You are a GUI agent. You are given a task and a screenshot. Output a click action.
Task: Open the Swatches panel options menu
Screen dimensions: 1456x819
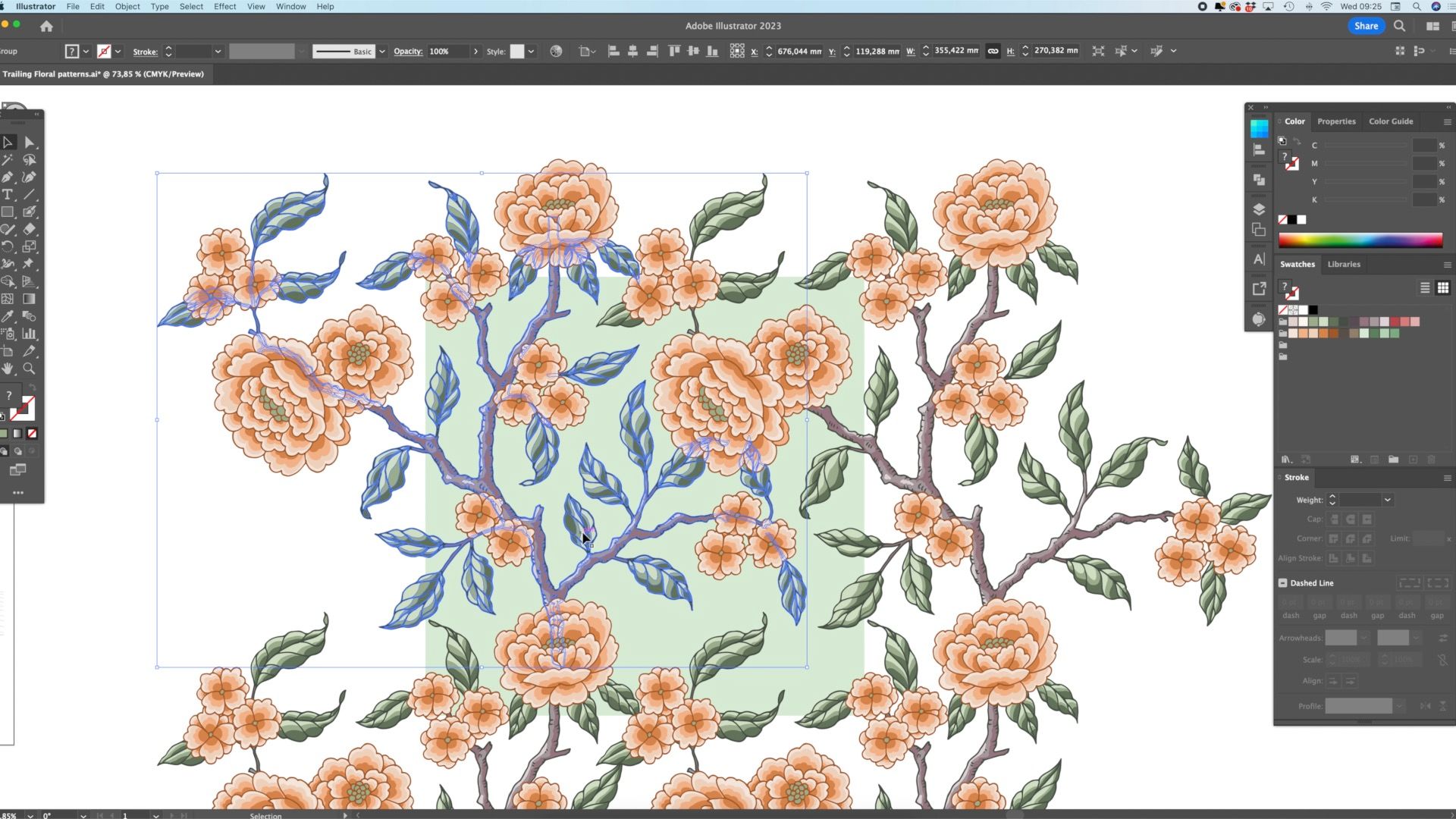click(x=1447, y=265)
